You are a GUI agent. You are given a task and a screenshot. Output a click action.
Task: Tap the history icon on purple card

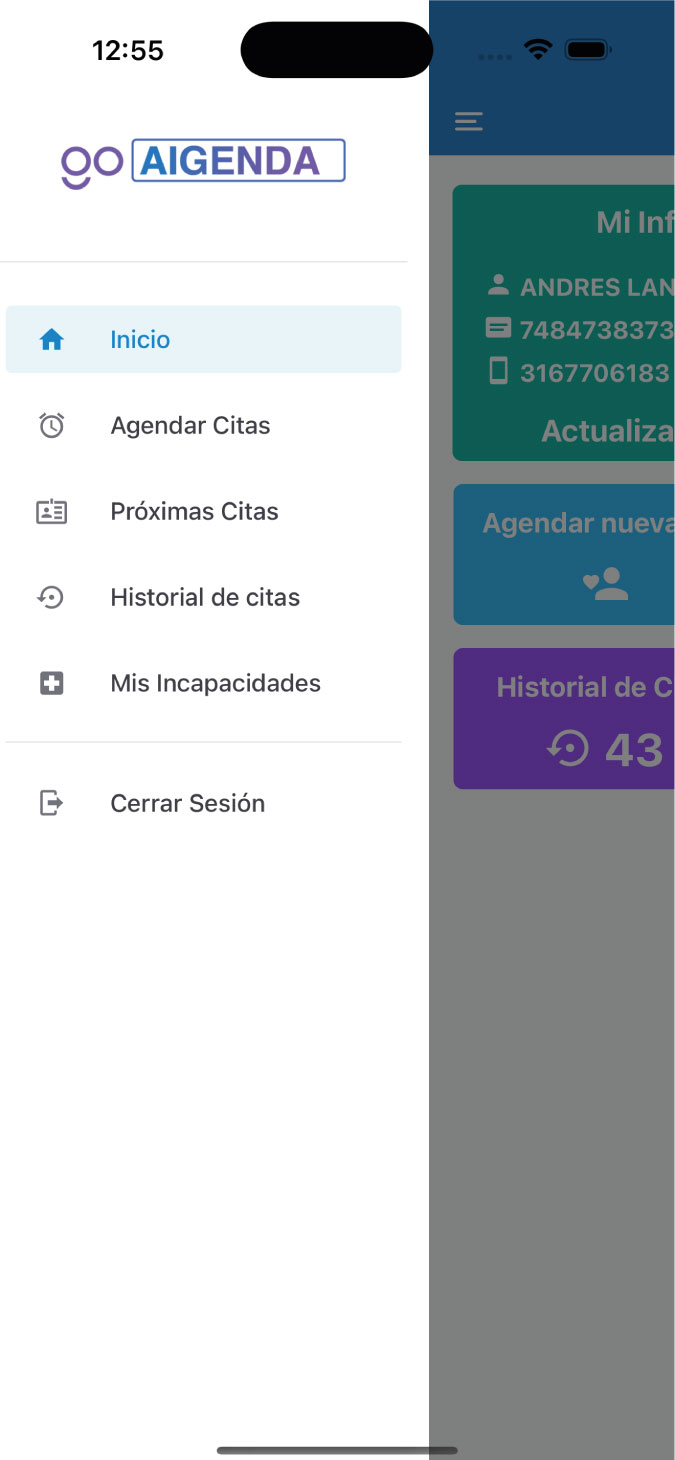point(568,749)
